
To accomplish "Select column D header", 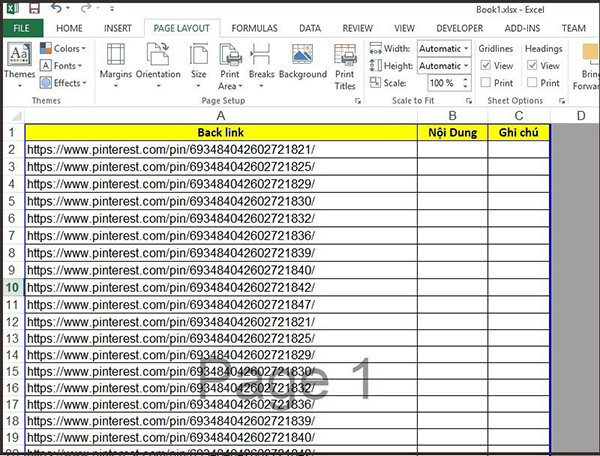I will [580, 116].
